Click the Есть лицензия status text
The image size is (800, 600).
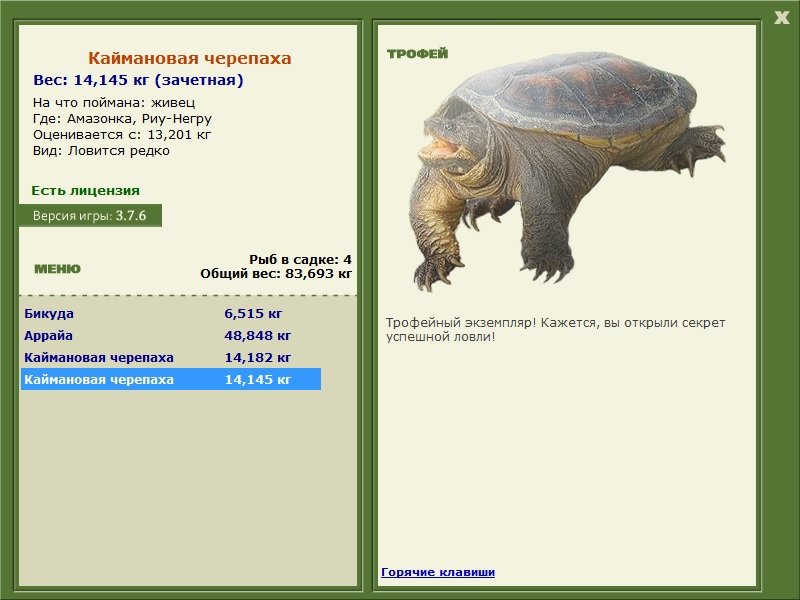tap(86, 191)
